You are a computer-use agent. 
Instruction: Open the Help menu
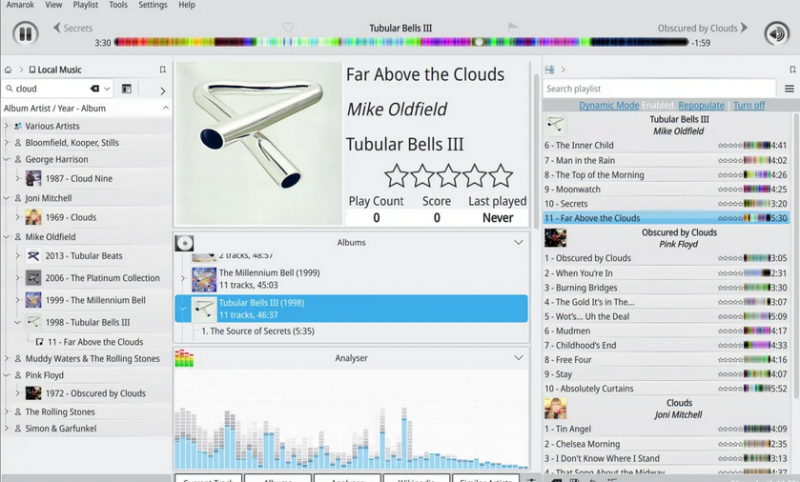(x=187, y=5)
